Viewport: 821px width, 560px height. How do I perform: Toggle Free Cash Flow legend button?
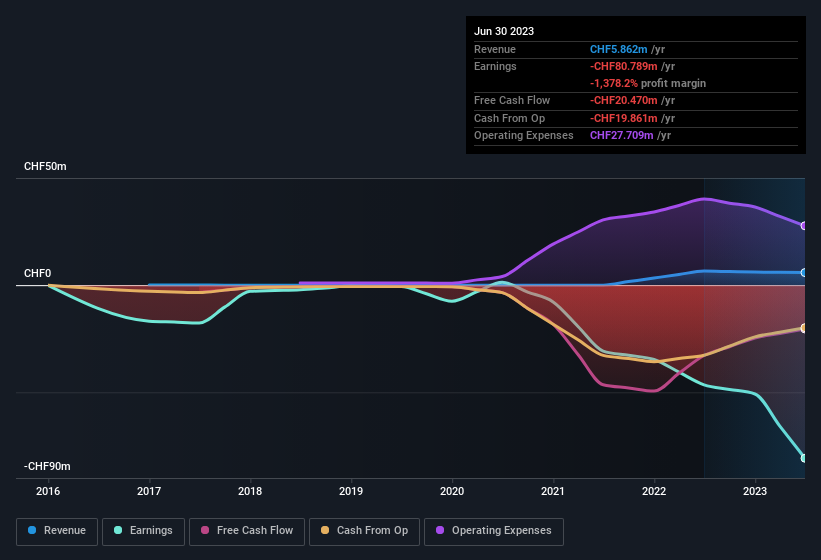247,531
